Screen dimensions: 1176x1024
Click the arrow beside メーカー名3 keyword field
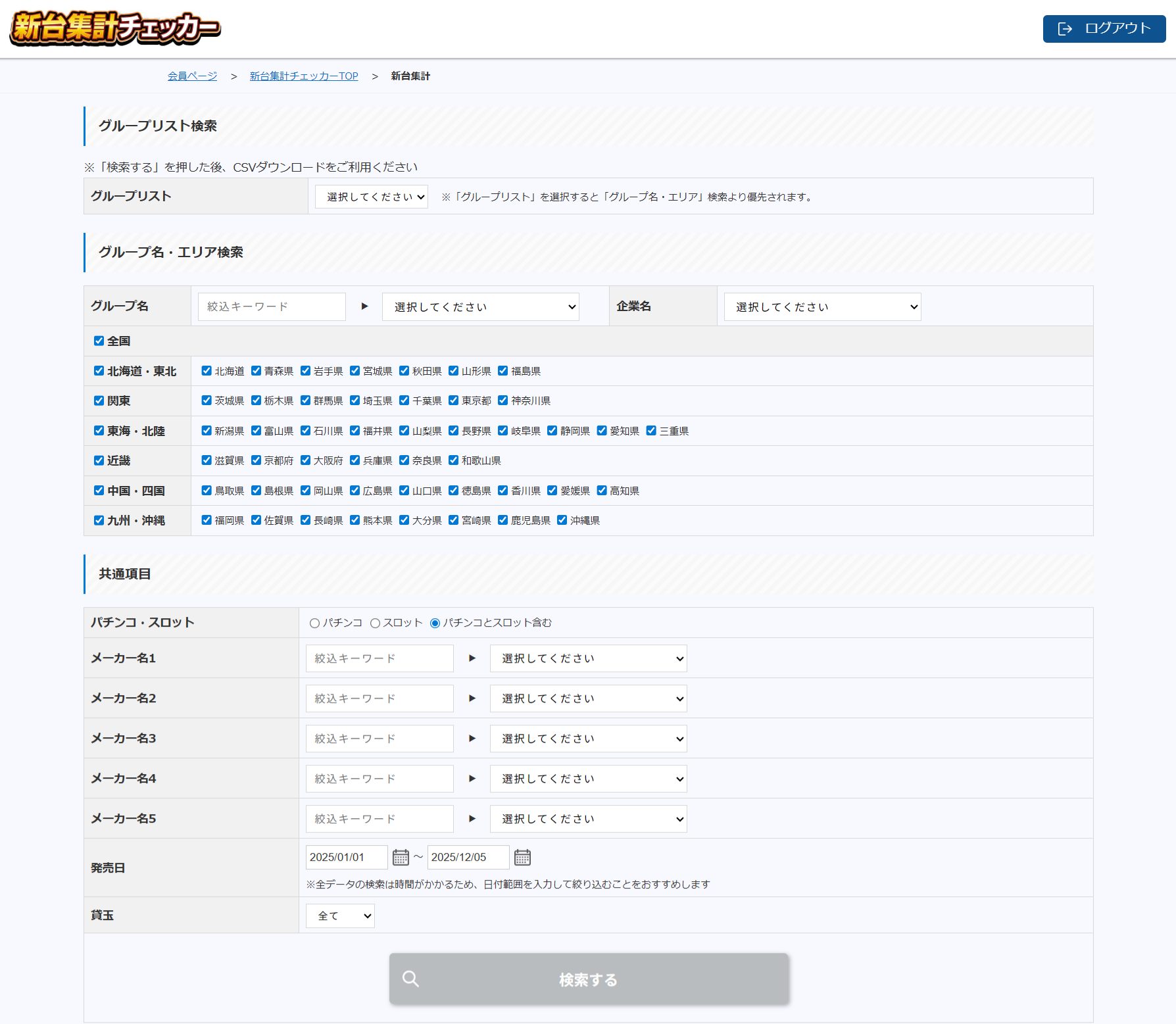[472, 739]
